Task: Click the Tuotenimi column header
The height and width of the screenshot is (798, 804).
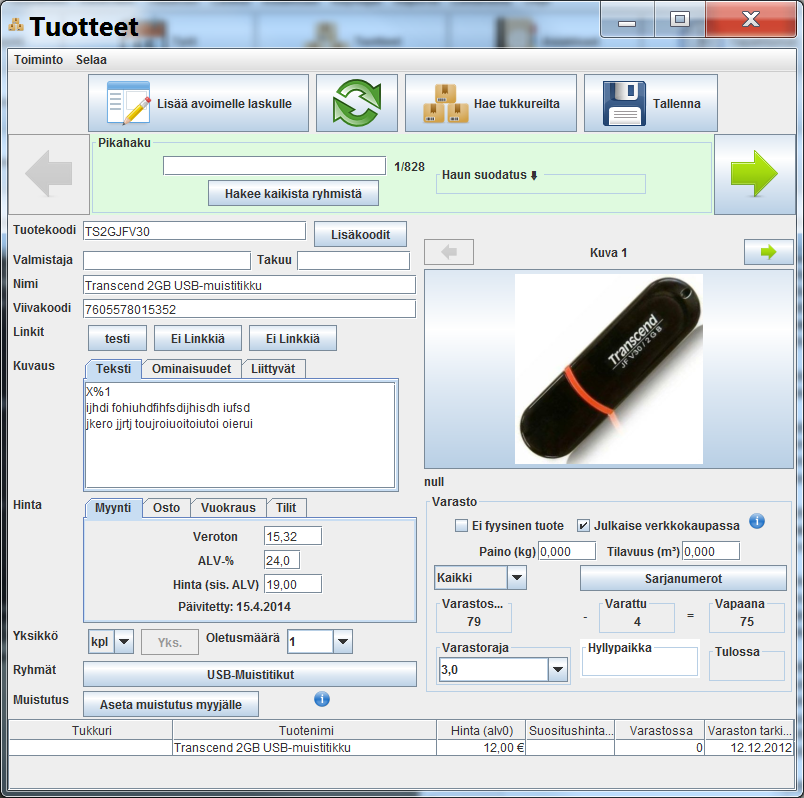Action: pos(306,730)
